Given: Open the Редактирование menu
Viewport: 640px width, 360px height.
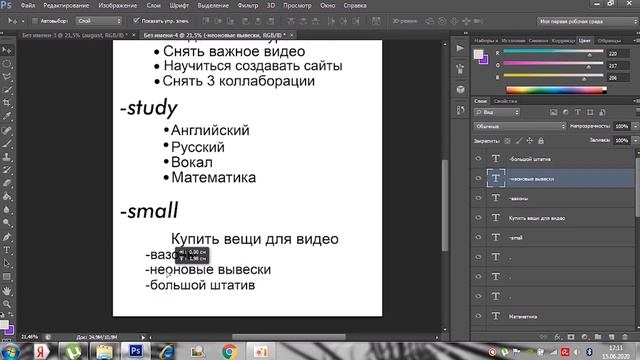Looking at the screenshot, I should pyautogui.click(x=66, y=6).
